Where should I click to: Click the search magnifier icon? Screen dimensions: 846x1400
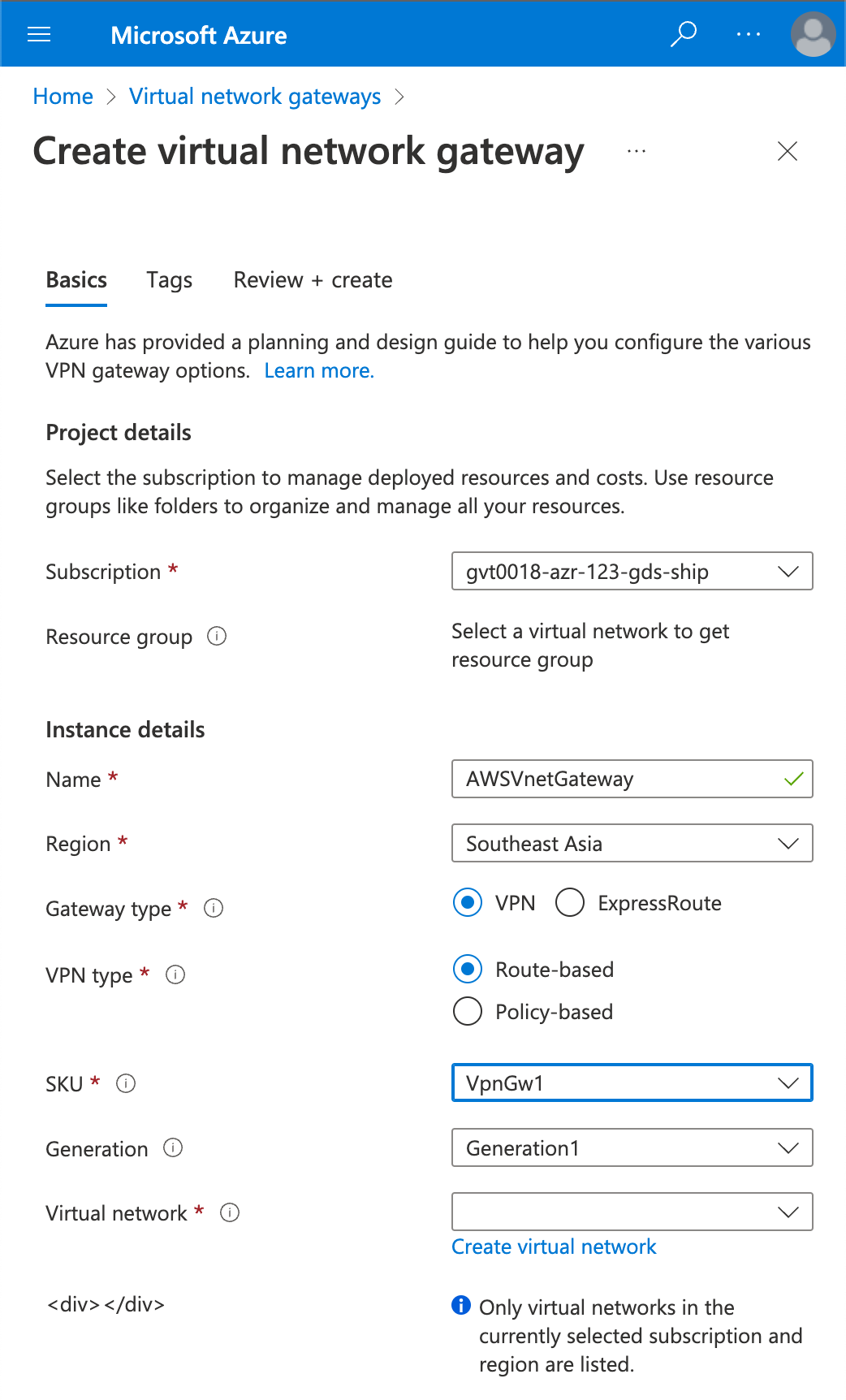click(683, 34)
